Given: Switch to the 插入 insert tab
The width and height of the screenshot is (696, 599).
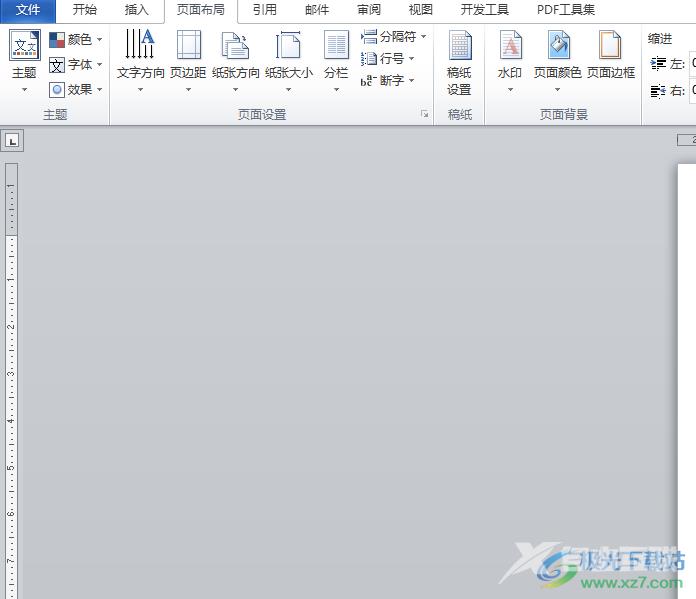Looking at the screenshot, I should click(x=137, y=10).
